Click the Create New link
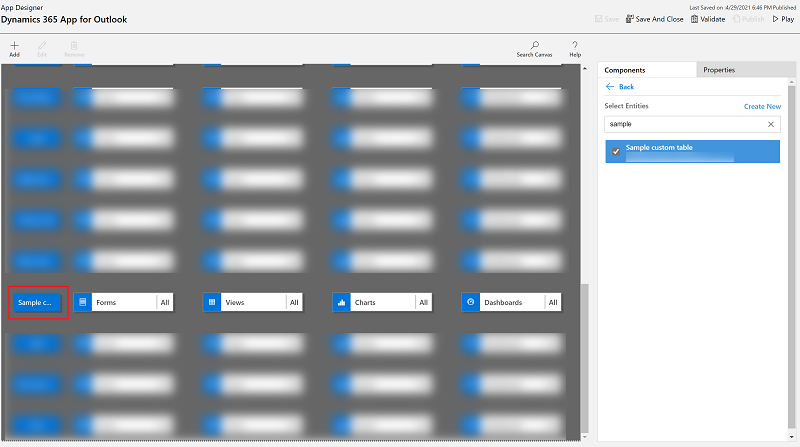Screen dimensions: 800x447 pyautogui.click(x=762, y=106)
